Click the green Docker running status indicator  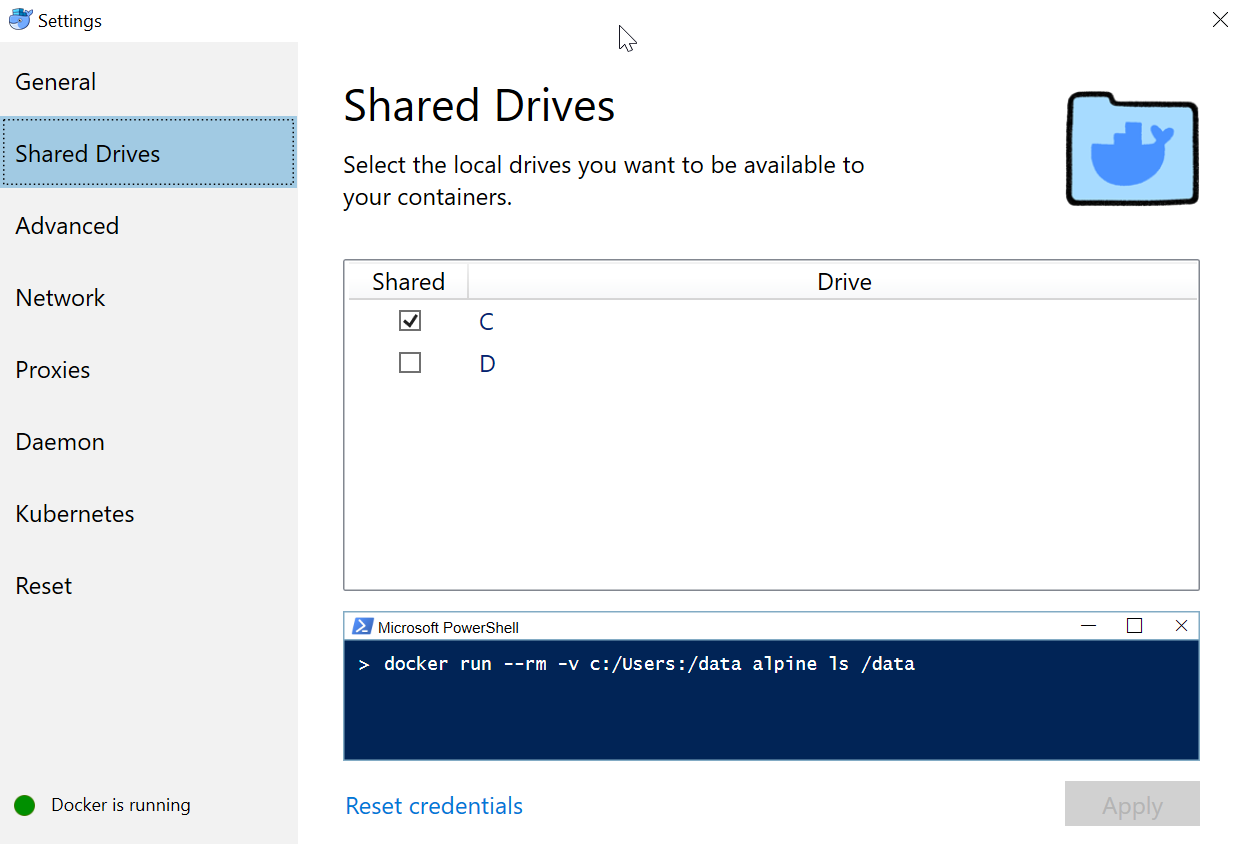pos(25,806)
